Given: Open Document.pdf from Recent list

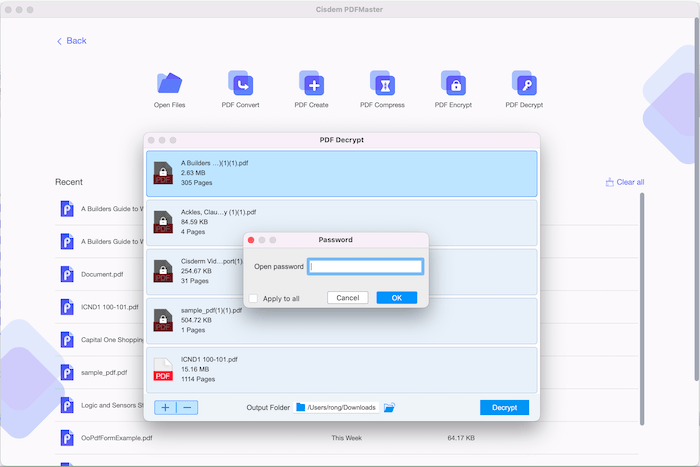Looking at the screenshot, I should [102, 274].
